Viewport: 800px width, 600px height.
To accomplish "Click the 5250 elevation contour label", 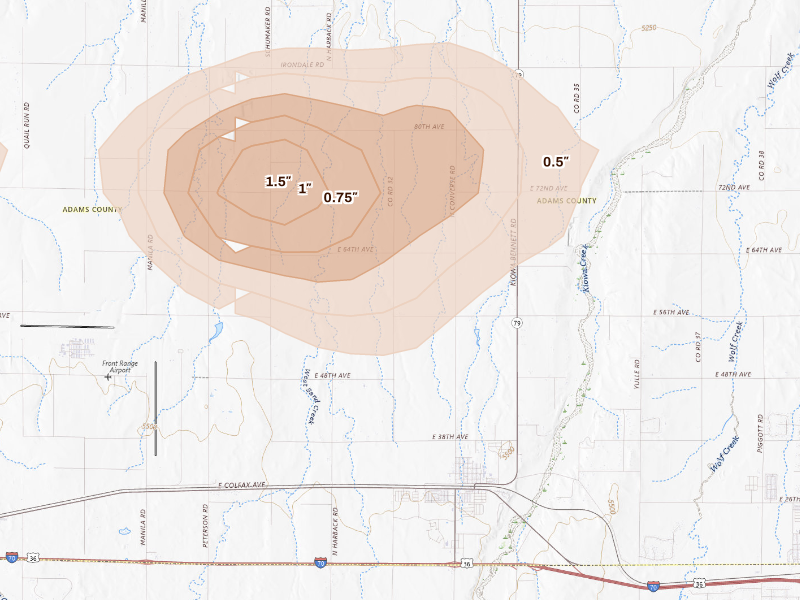I will [x=648, y=28].
